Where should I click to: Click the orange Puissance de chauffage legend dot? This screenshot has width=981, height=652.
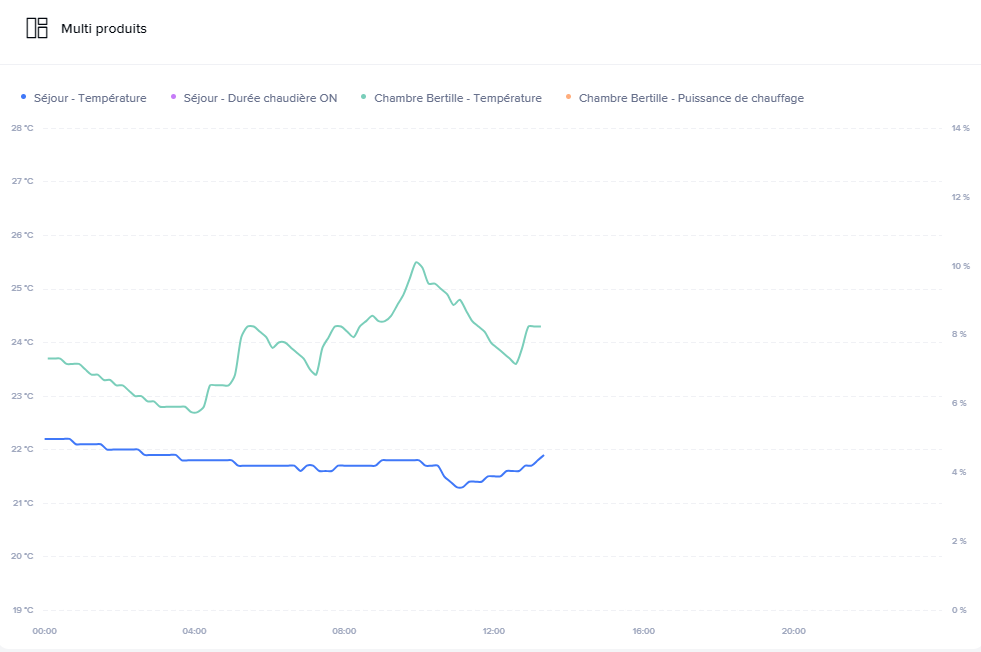pos(568,97)
